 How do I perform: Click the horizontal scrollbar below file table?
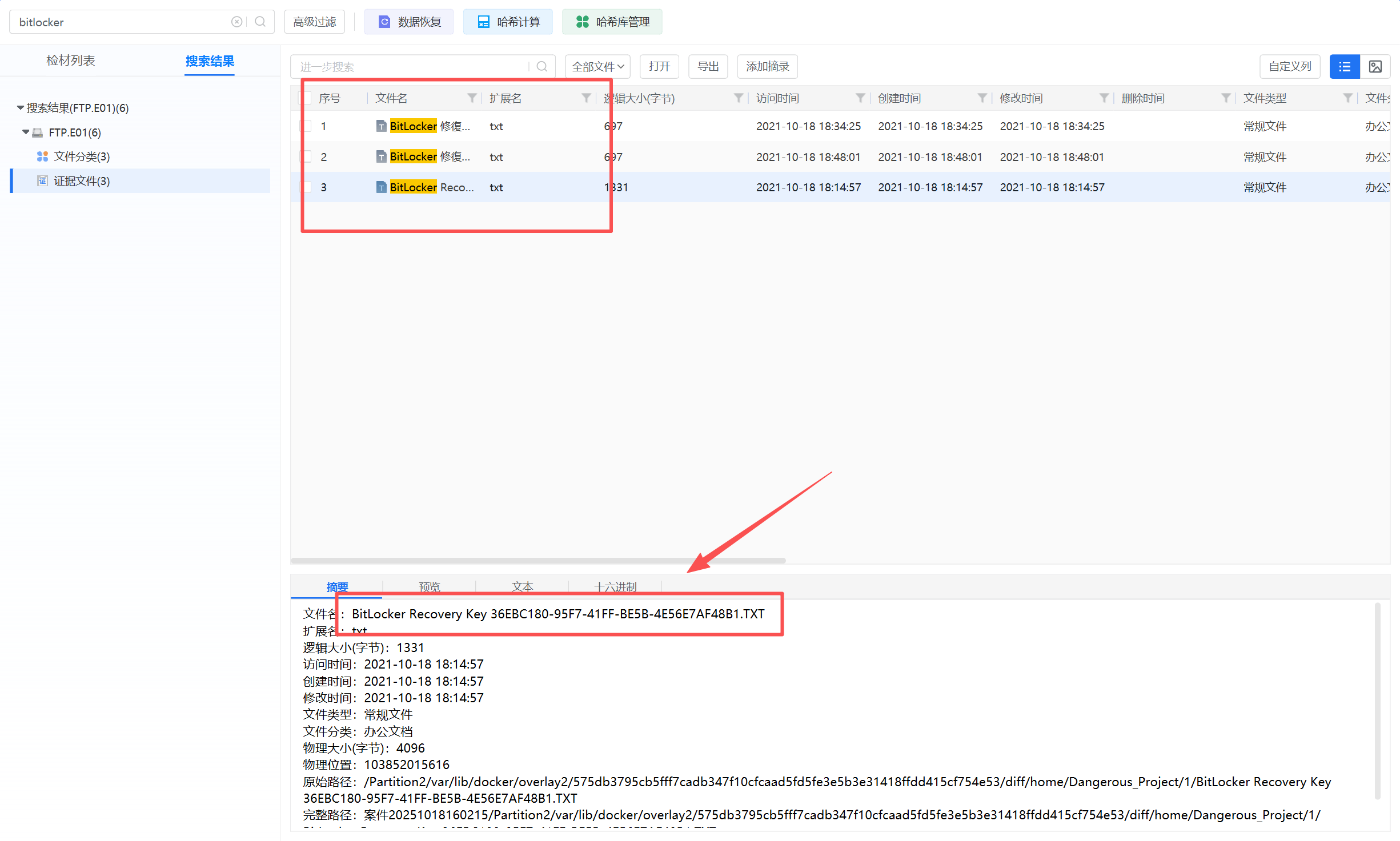pyautogui.click(x=538, y=561)
